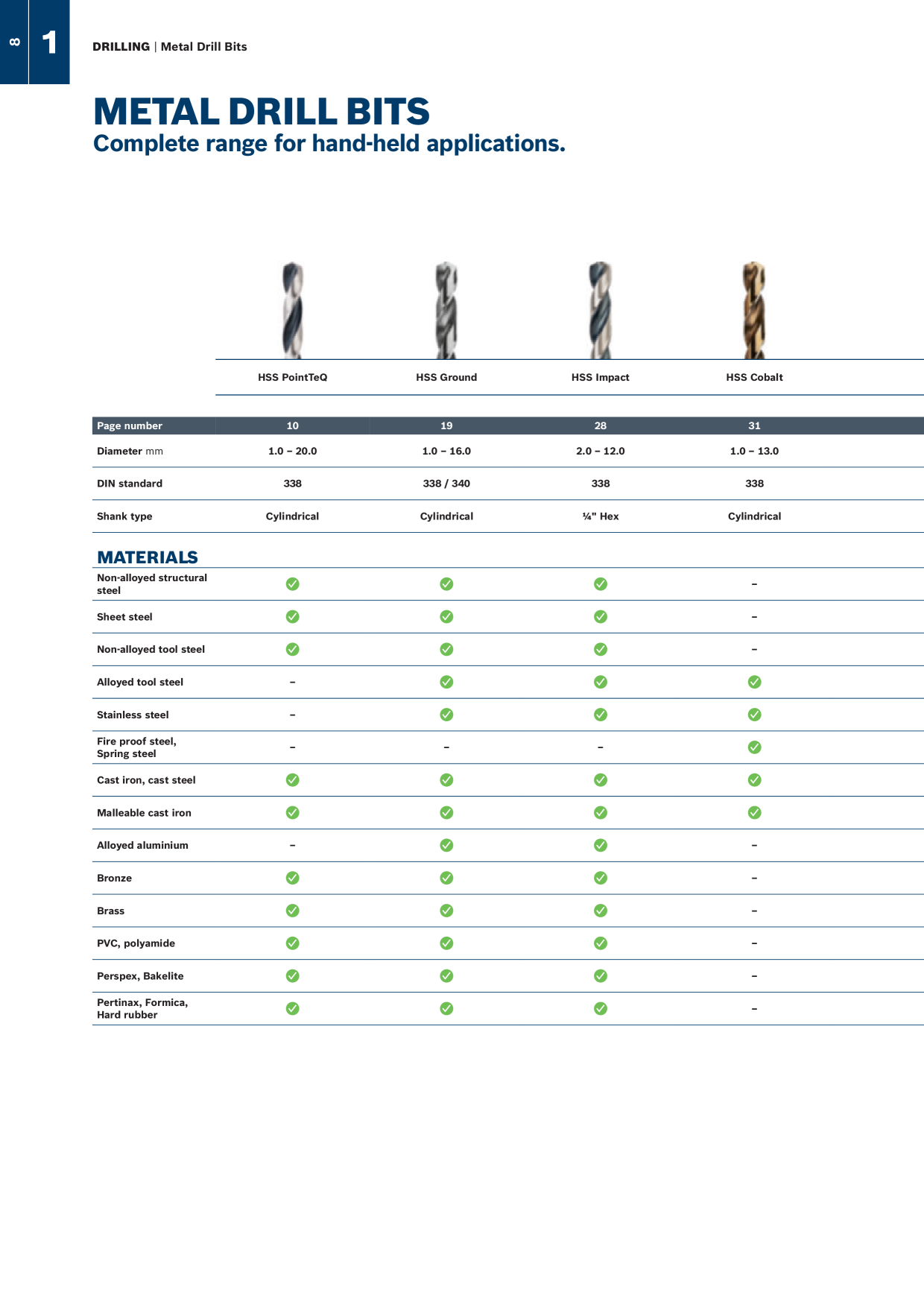
Task: Click HSS Impact checkmark for Pertinax, Formica
Action: point(601,1008)
